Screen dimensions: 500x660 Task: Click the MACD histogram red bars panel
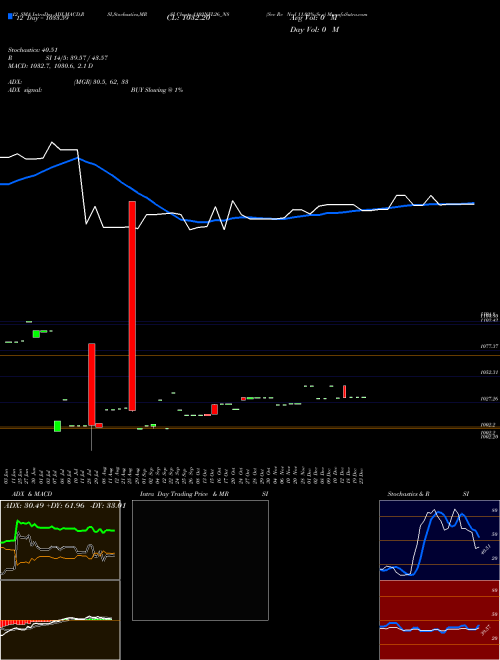click(60, 620)
